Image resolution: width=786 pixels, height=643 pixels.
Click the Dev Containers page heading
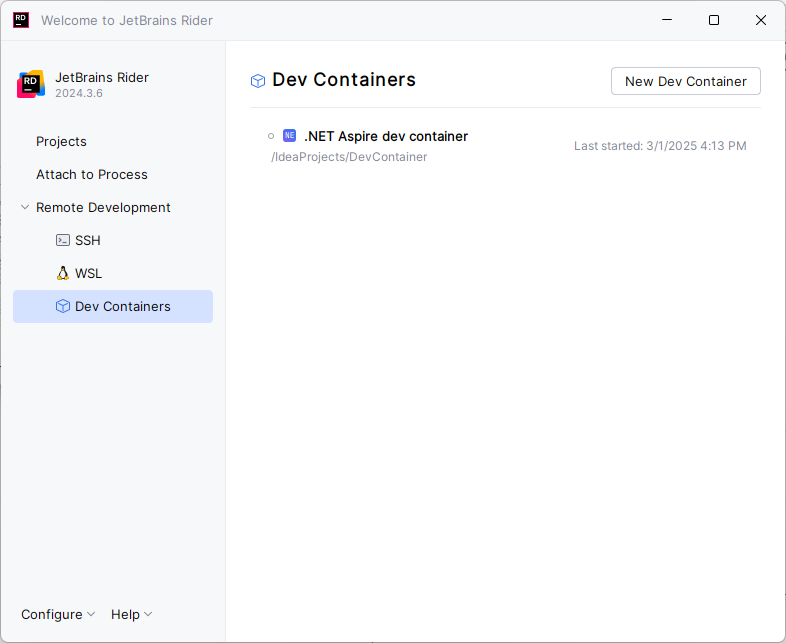point(344,80)
